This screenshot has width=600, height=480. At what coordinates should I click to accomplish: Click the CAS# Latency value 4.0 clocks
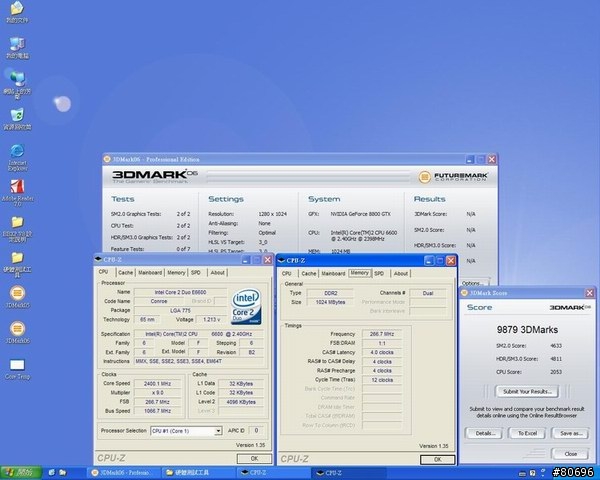coord(382,353)
